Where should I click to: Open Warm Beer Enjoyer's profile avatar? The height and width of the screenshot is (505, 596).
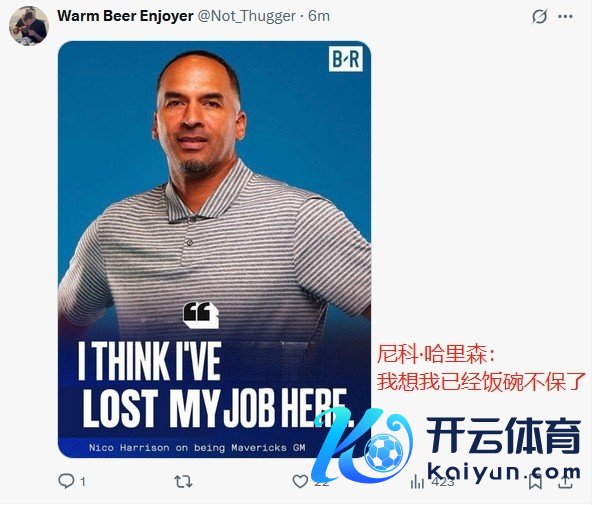pyautogui.click(x=29, y=26)
